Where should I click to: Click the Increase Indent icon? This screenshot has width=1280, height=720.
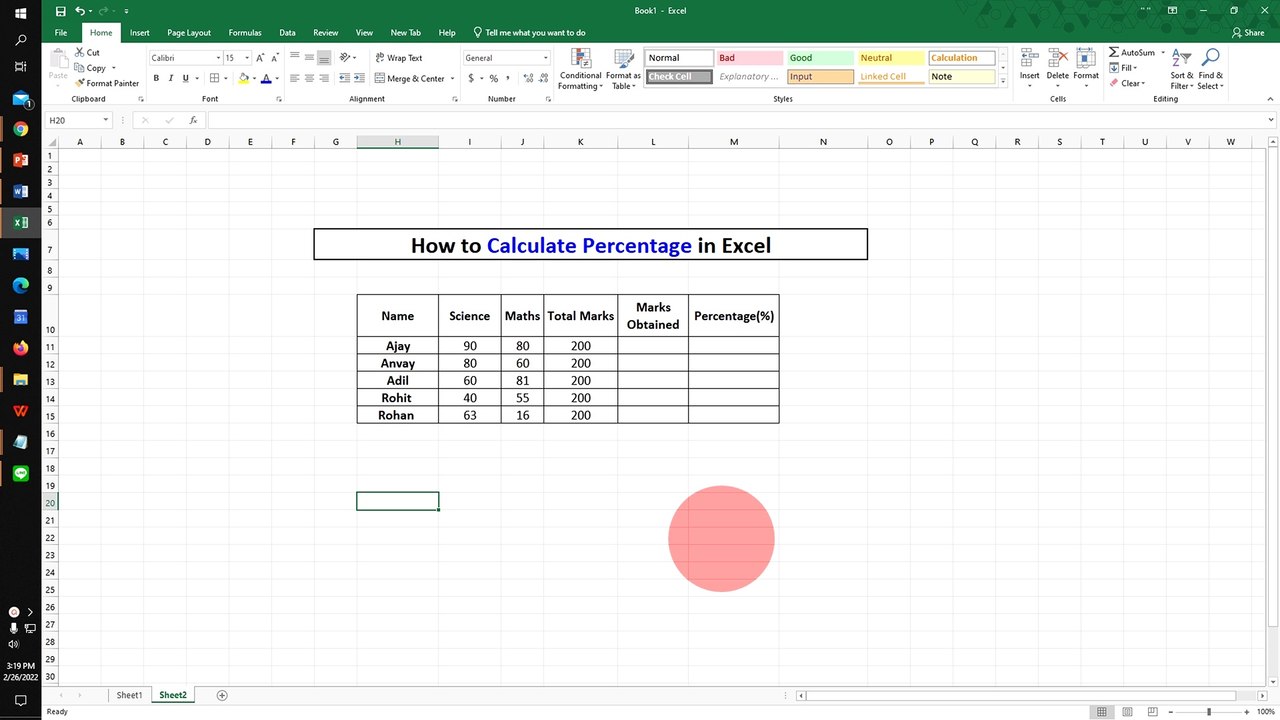(360, 79)
